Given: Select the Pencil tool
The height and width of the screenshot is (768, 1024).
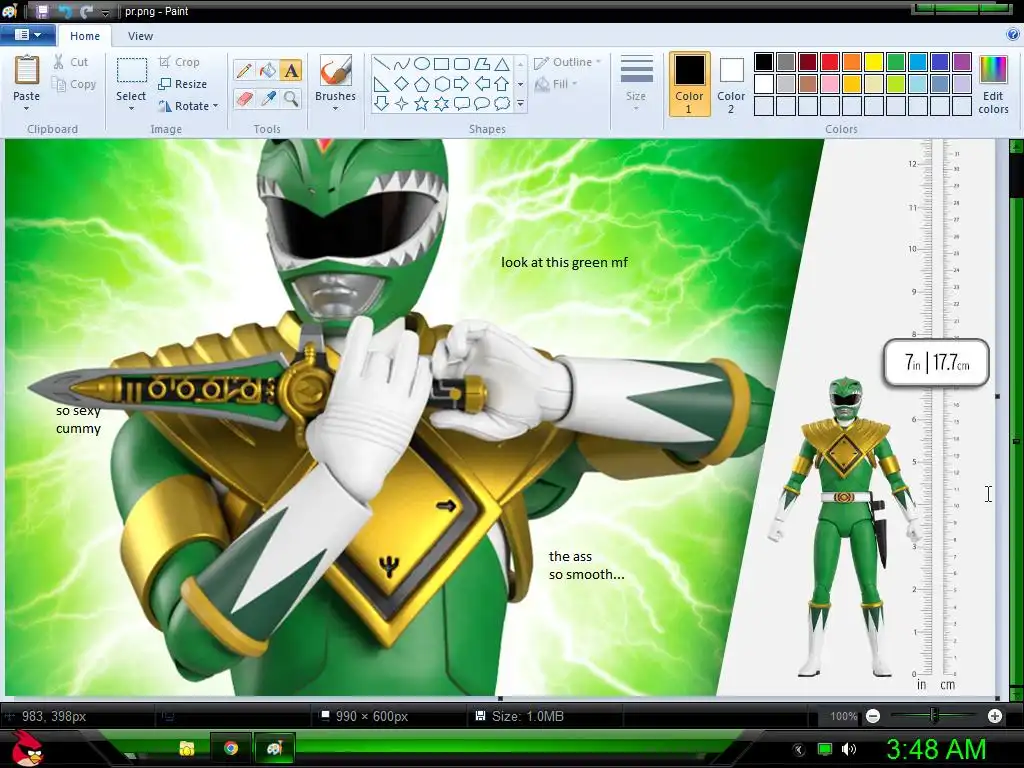Looking at the screenshot, I should (244, 70).
